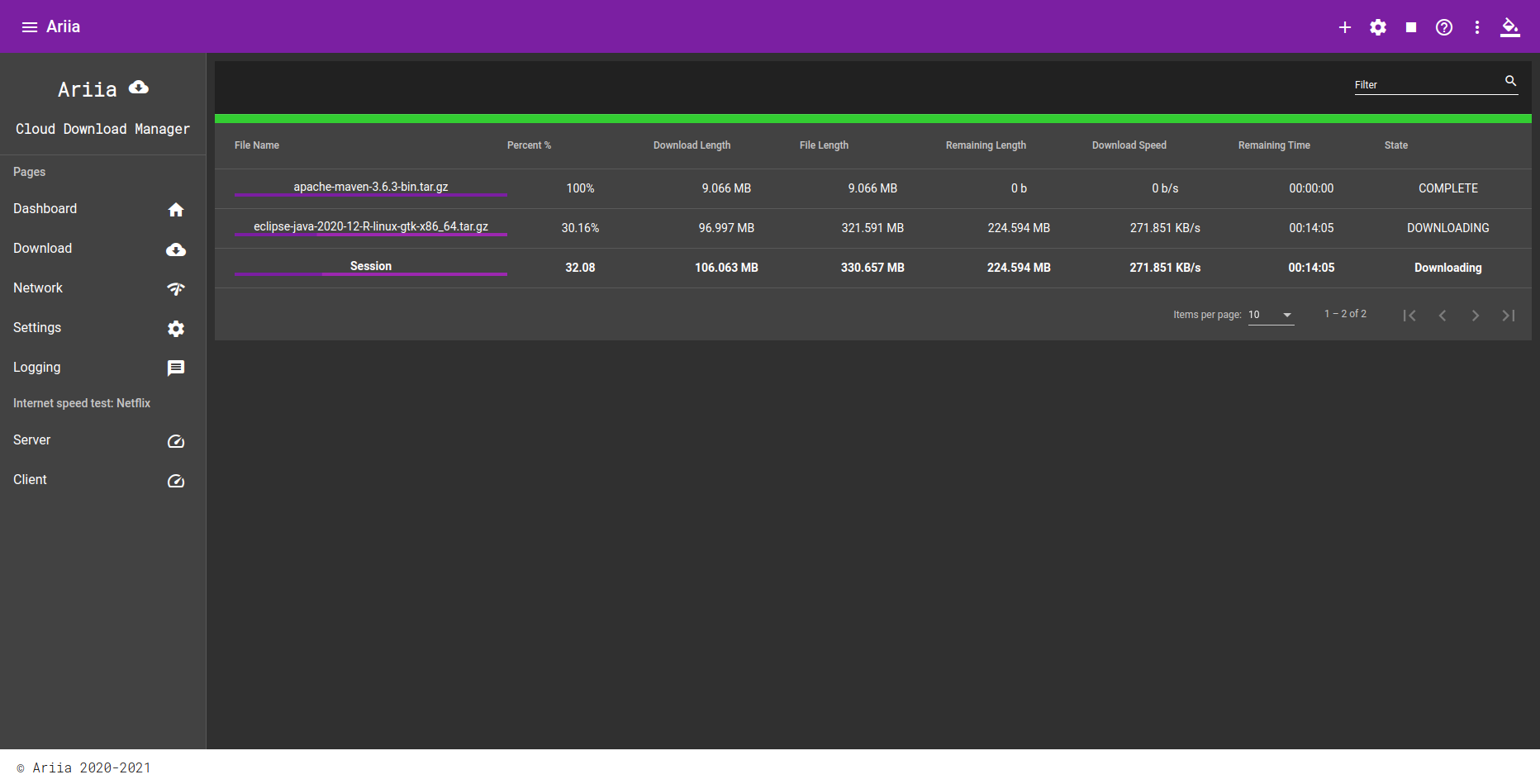This screenshot has width=1540, height=784.
Task: Click the Ariia title in top bar
Action: [63, 26]
